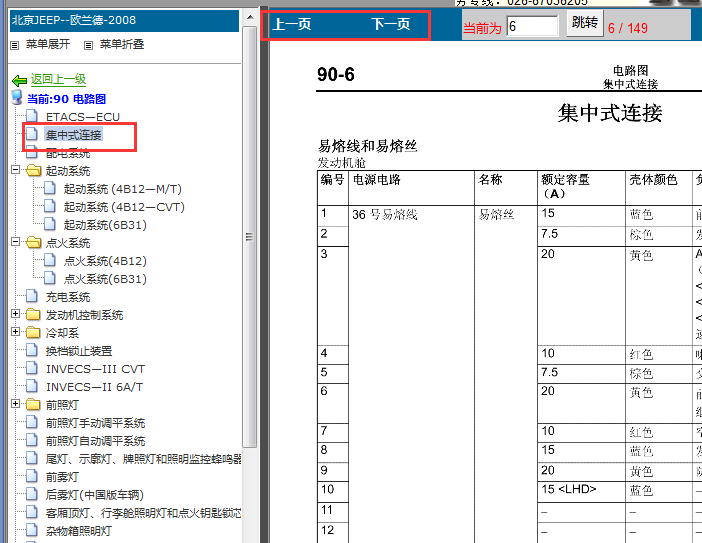Click 当前:90 电路图 heading

[x=67, y=99]
